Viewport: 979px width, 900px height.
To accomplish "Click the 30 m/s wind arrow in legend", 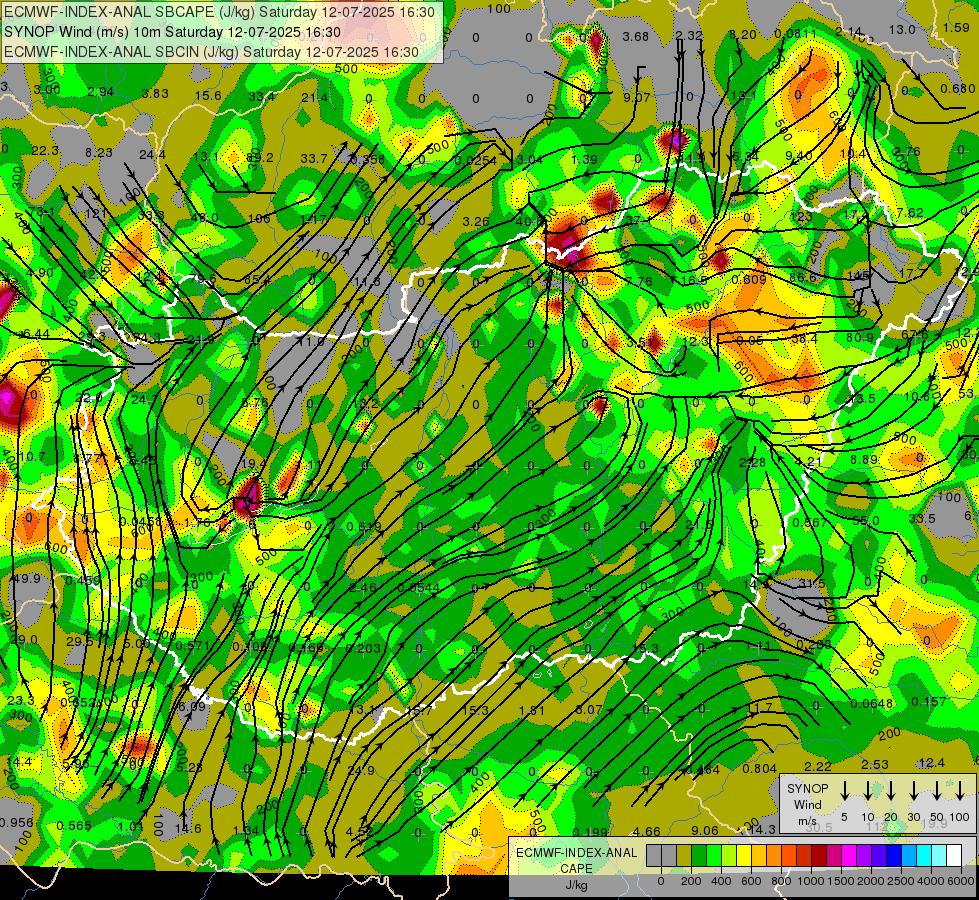I will (x=913, y=791).
